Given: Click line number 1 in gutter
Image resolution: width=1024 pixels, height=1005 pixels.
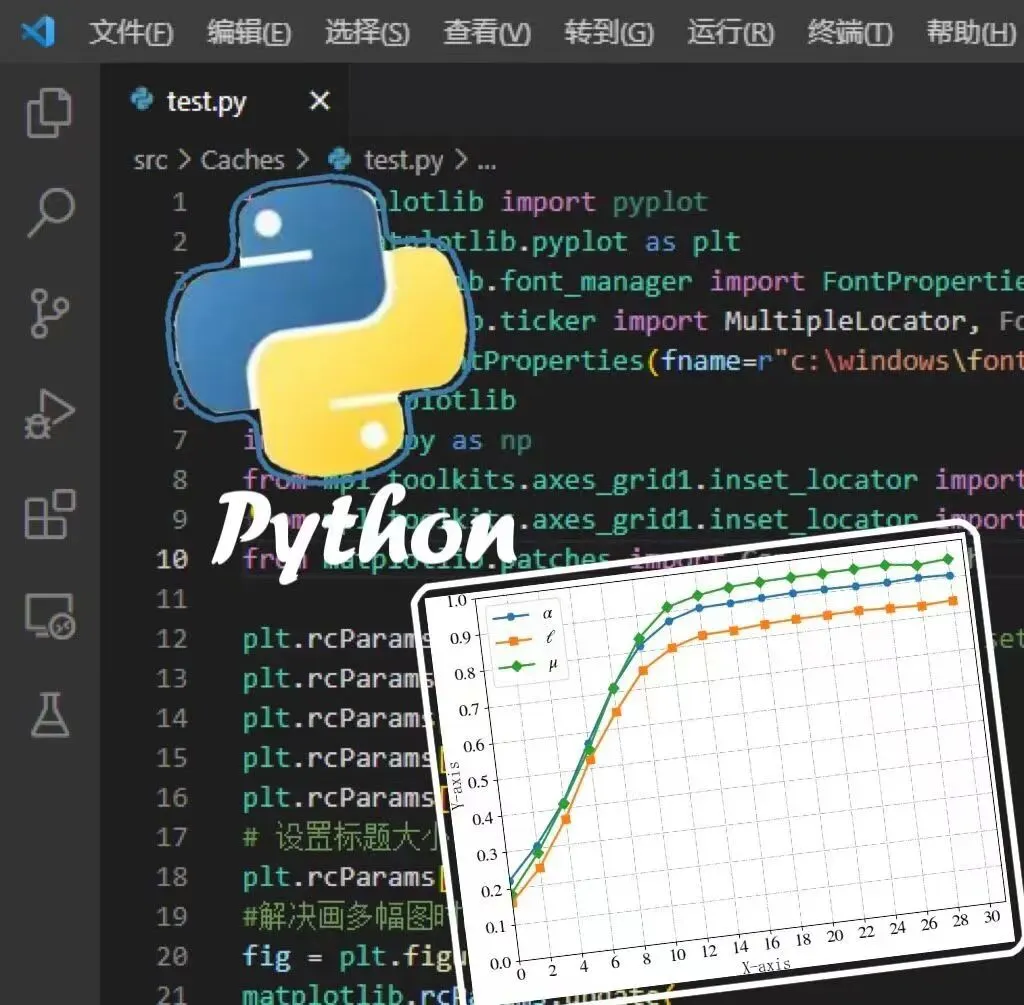Looking at the screenshot, I should (x=180, y=202).
